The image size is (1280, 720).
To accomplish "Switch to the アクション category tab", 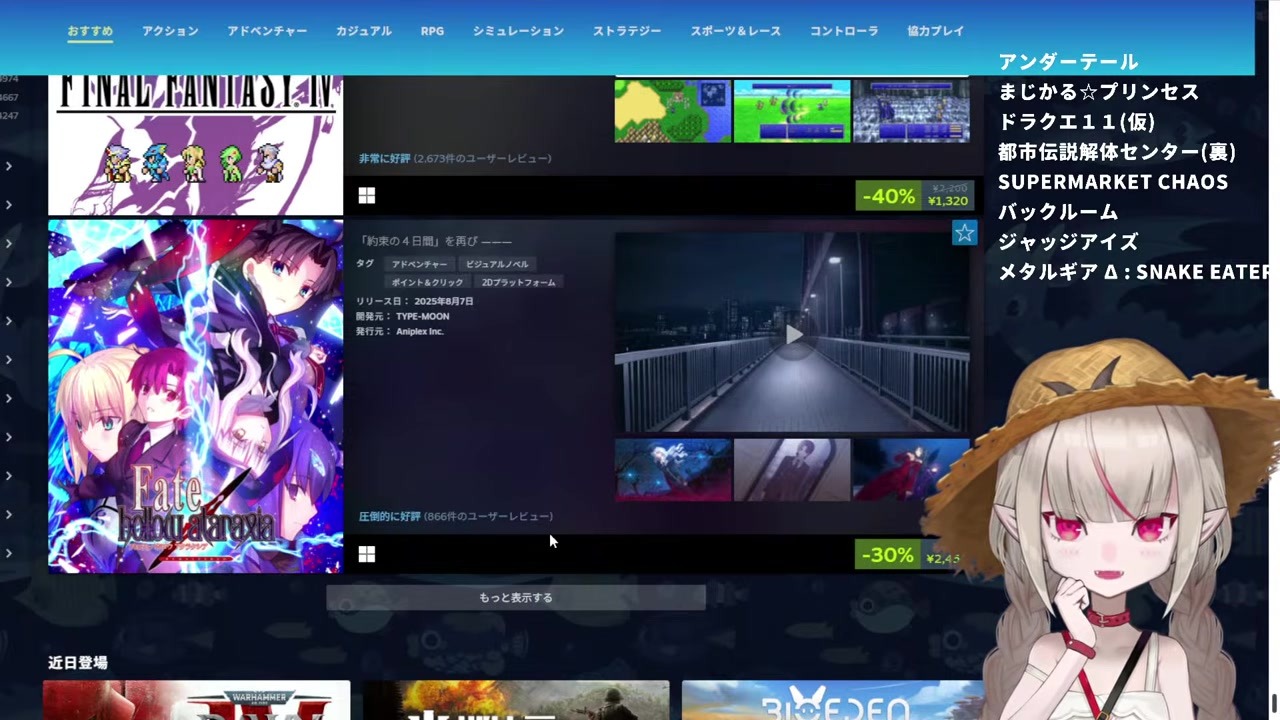I will tap(170, 31).
